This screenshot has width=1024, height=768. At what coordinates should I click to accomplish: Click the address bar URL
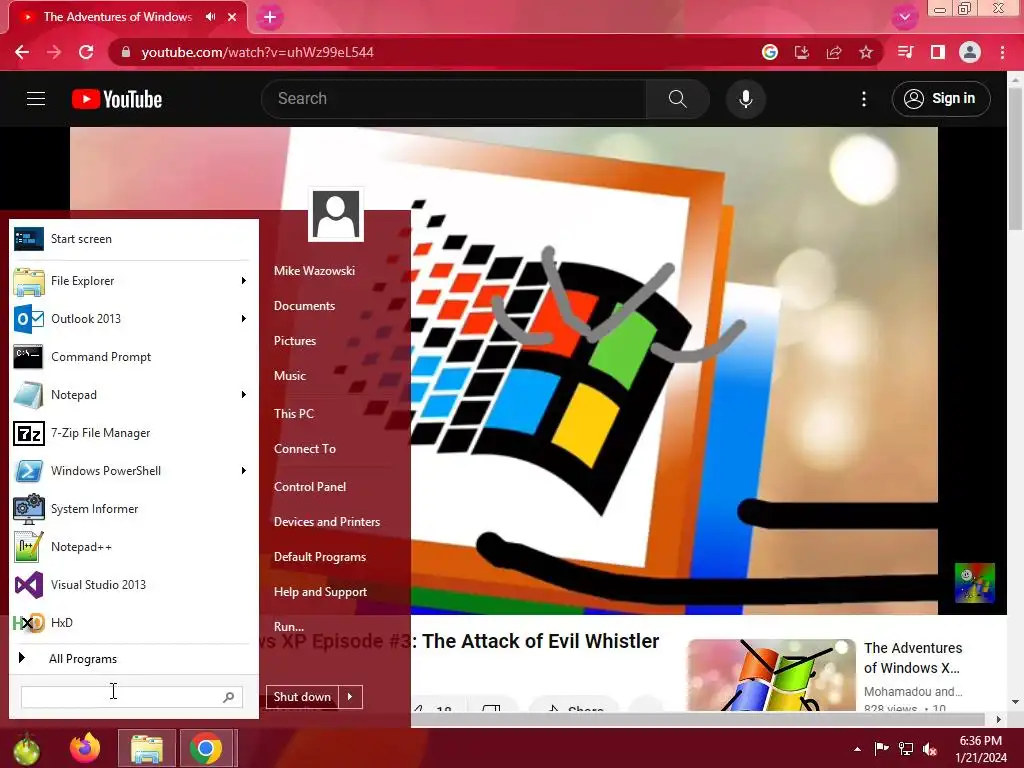click(x=257, y=52)
